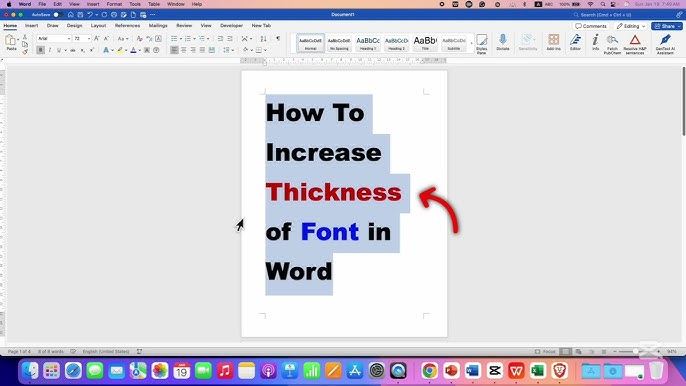This screenshot has height=386, width=686.
Task: Open the font name Arial dropdown
Action: pos(54,39)
